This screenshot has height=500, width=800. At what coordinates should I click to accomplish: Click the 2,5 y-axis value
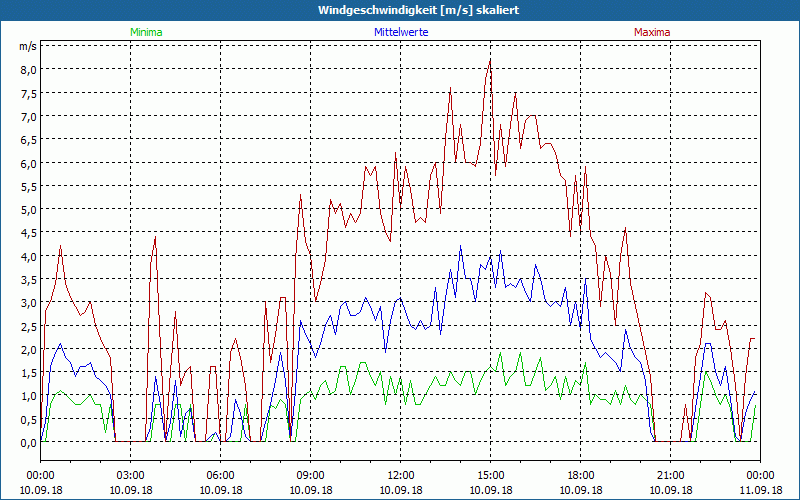point(28,327)
